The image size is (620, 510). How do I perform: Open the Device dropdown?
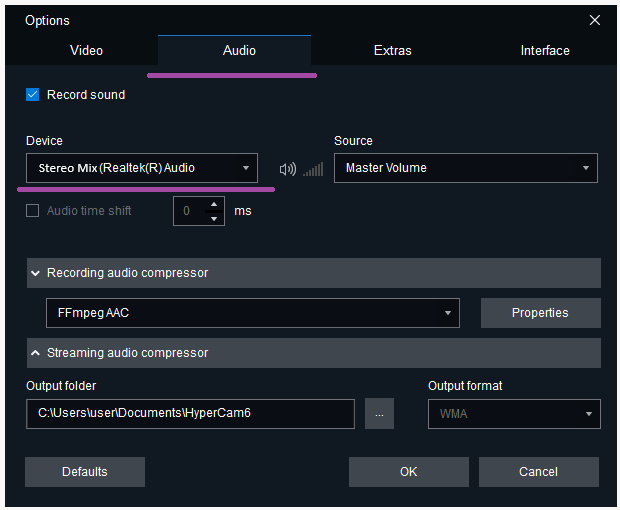point(142,168)
